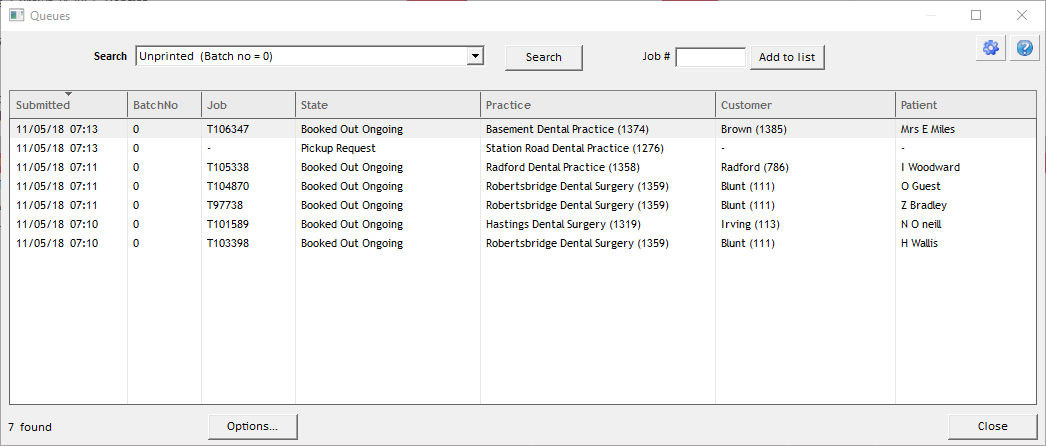Select the Pickup Request row
1046x446 pixels.
click(338, 148)
